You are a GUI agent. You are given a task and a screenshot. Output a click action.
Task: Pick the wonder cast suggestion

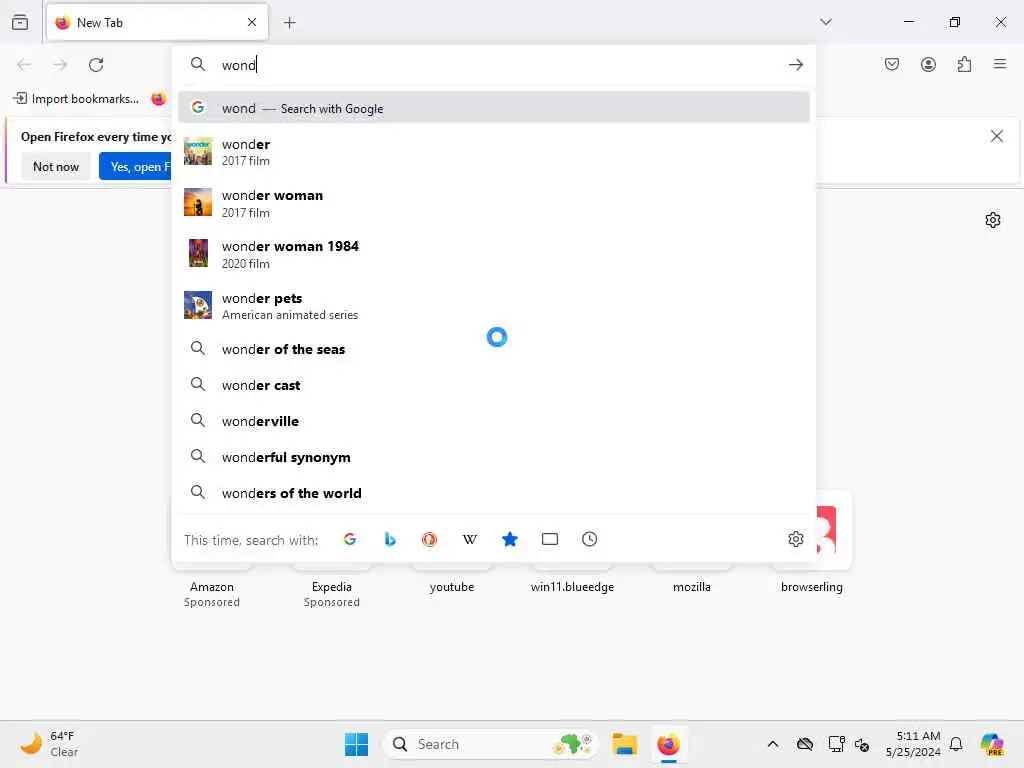(x=494, y=385)
